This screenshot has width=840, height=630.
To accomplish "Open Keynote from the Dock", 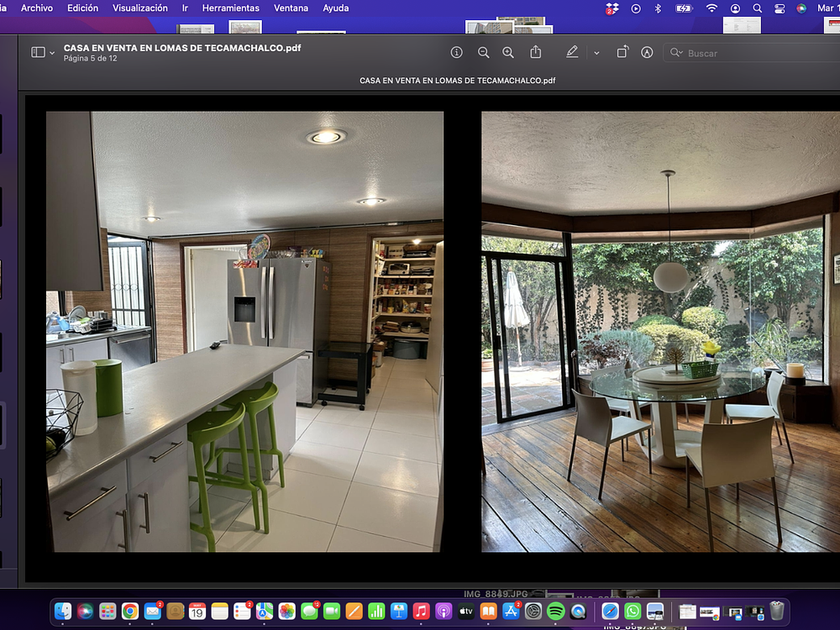I will pos(399,611).
